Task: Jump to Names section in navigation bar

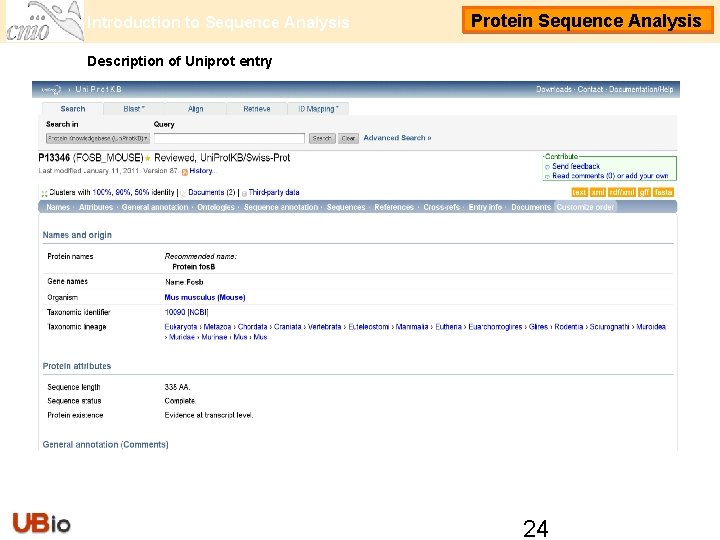Action: [x=58, y=207]
